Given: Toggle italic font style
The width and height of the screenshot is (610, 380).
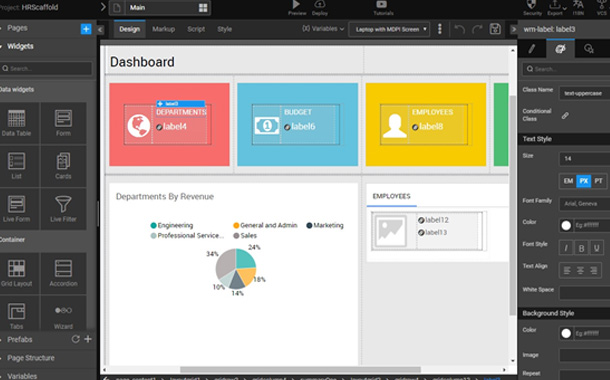Looking at the screenshot, I should coord(566,248).
